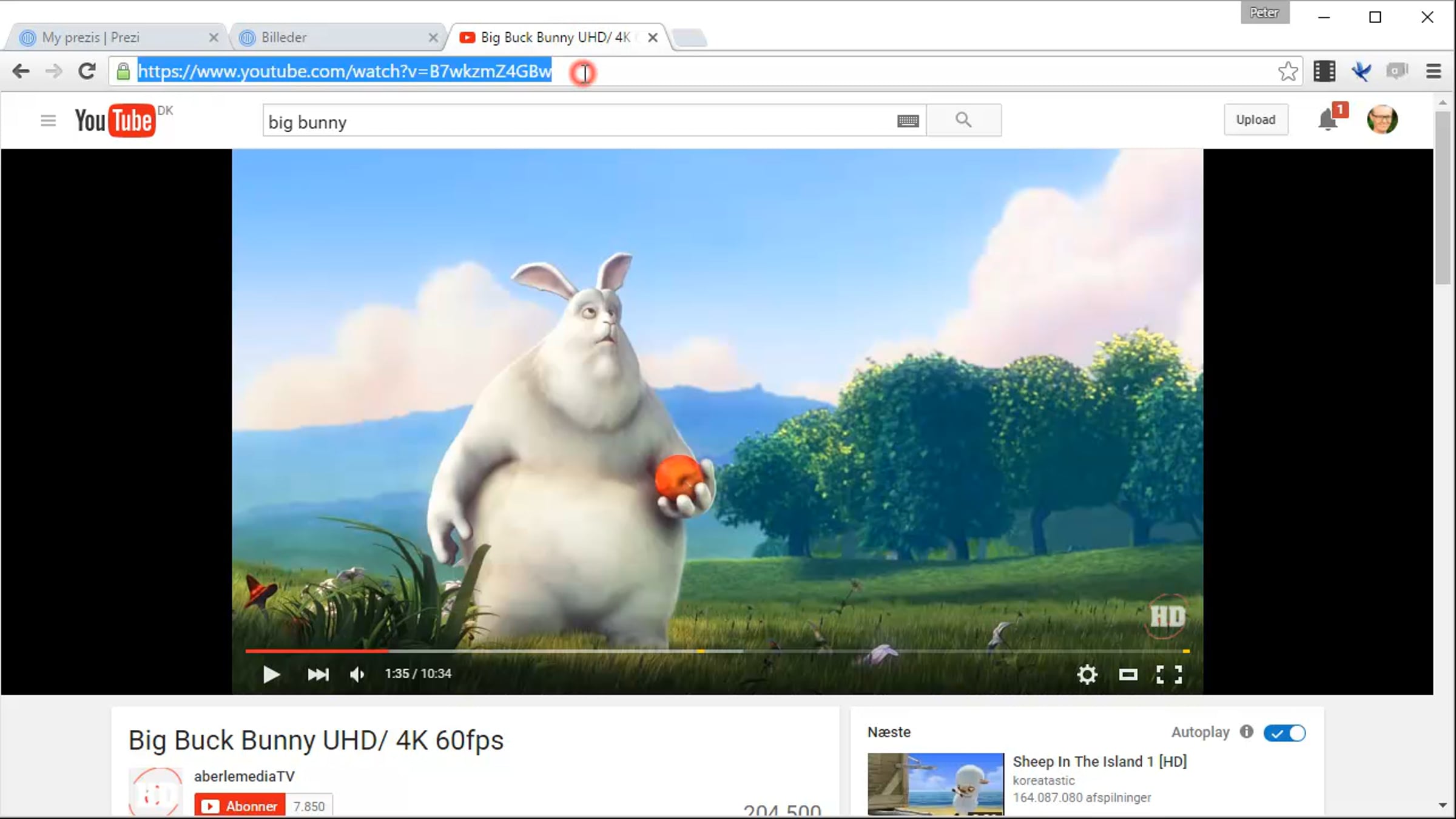
Task: Open Chrome's main menu
Action: pyautogui.click(x=1433, y=72)
